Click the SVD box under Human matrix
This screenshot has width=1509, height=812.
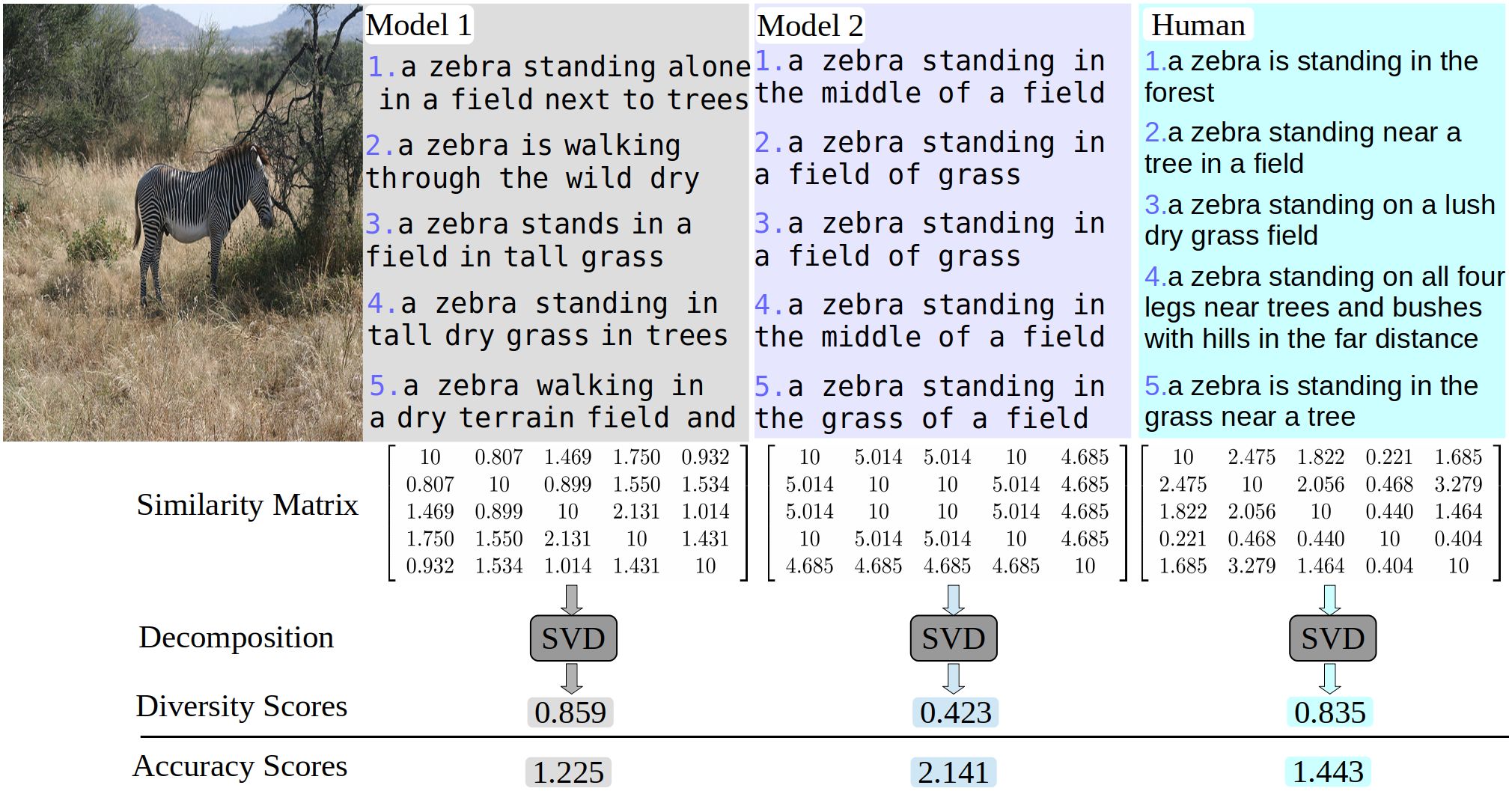click(x=1332, y=638)
